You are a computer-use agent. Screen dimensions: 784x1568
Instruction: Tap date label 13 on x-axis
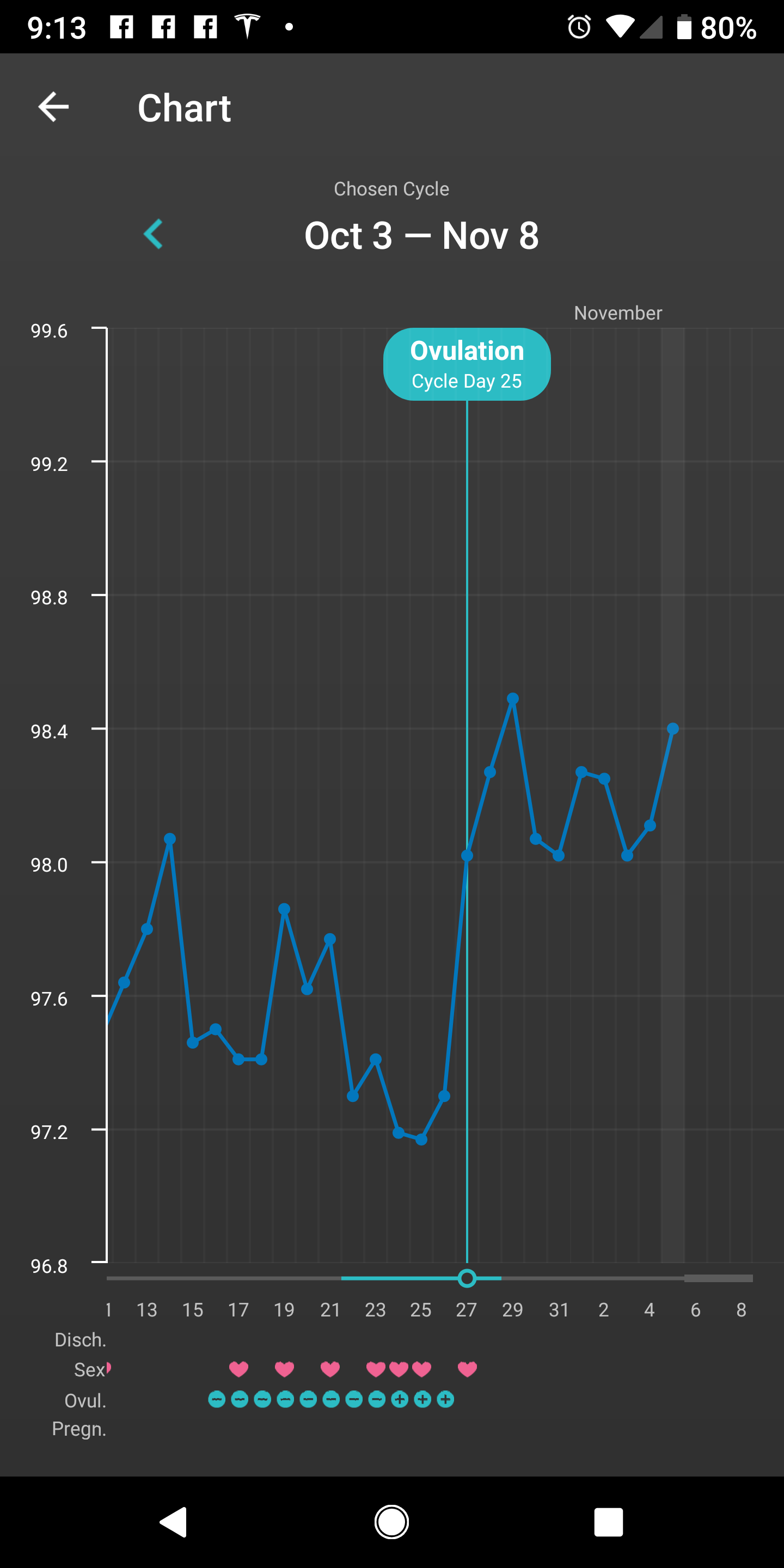tap(146, 1310)
